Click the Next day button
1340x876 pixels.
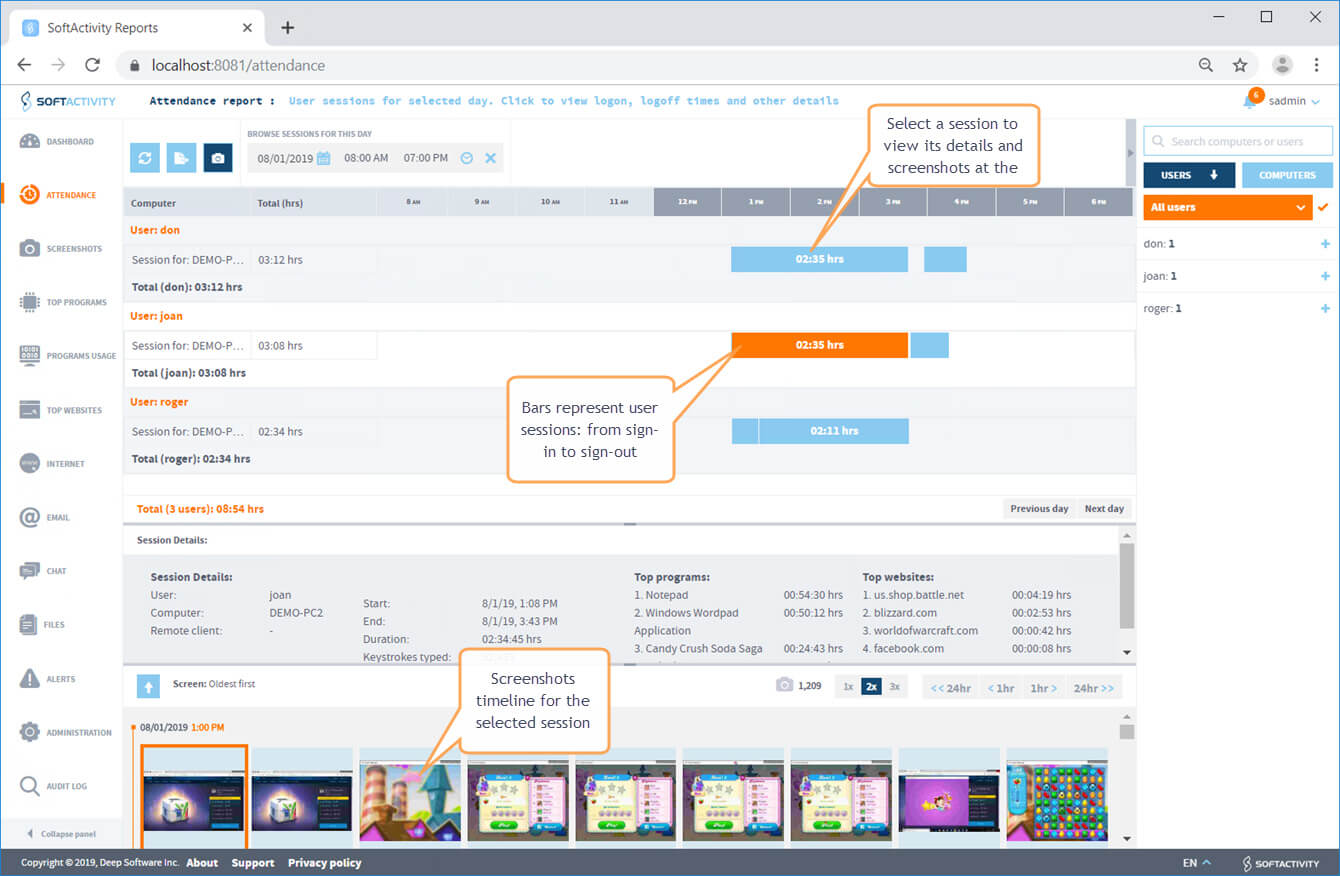coord(1104,508)
